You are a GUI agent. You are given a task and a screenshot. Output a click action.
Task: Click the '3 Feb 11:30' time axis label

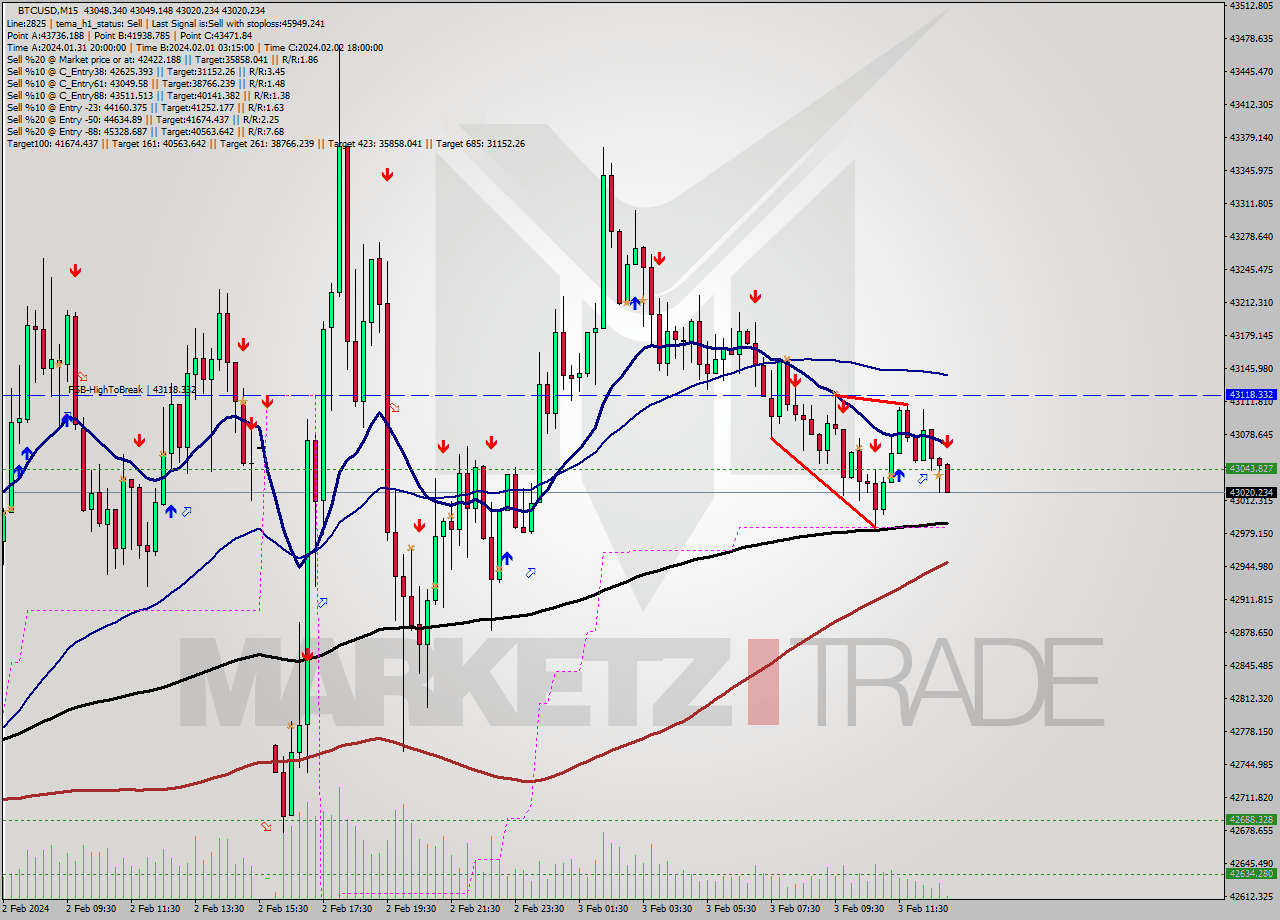[x=923, y=909]
